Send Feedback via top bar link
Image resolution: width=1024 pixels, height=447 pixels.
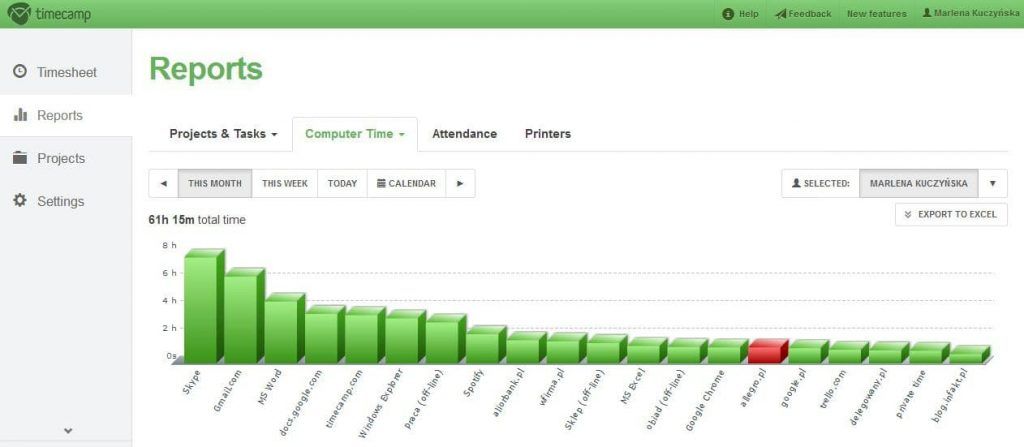(803, 14)
